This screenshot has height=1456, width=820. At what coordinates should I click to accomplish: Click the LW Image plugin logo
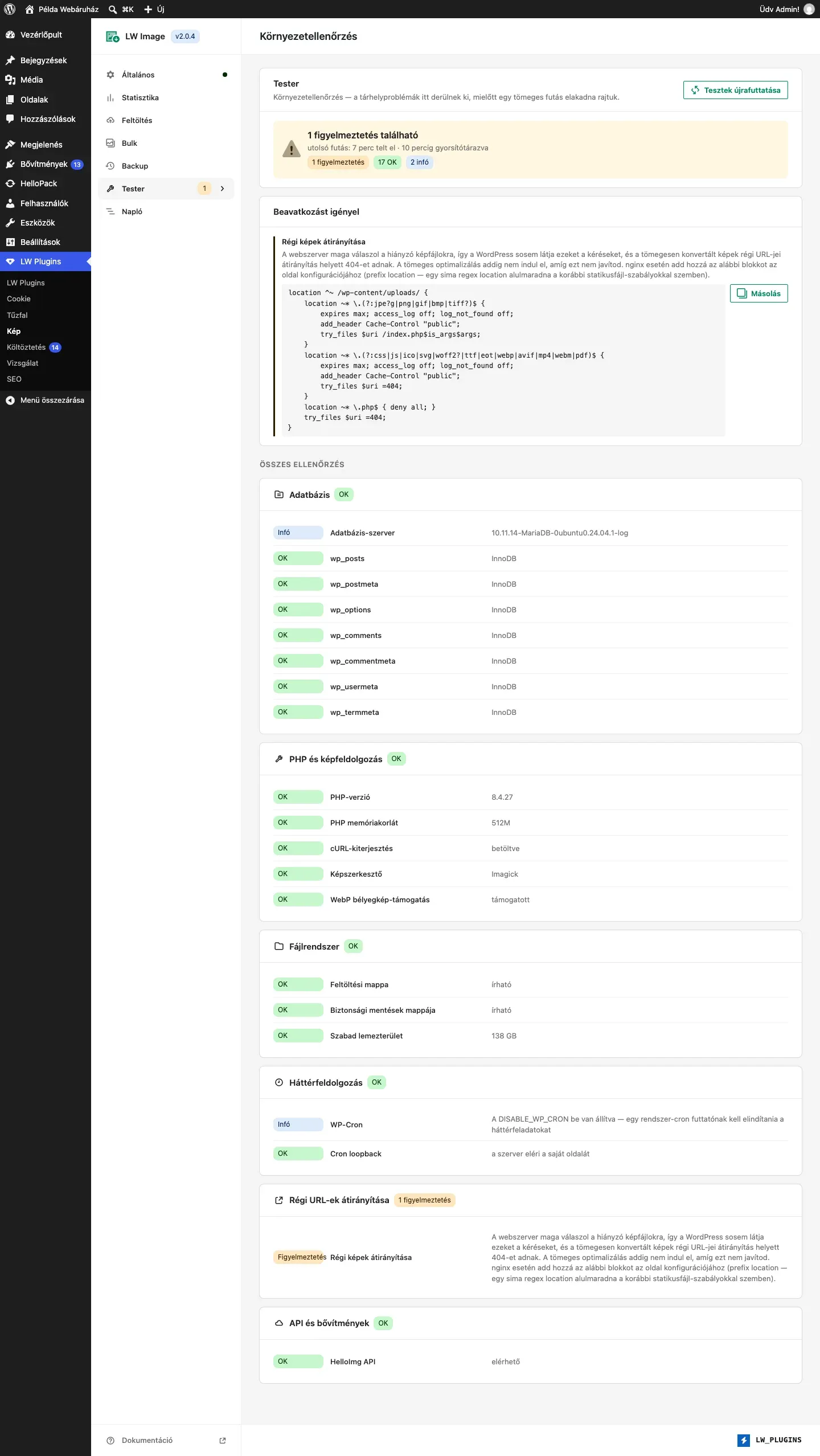pos(112,36)
